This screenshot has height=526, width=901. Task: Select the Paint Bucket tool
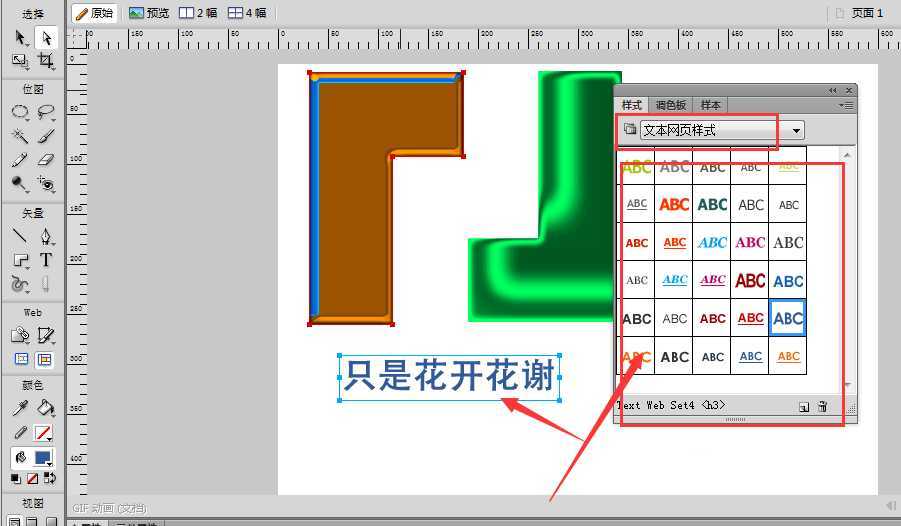click(46, 408)
